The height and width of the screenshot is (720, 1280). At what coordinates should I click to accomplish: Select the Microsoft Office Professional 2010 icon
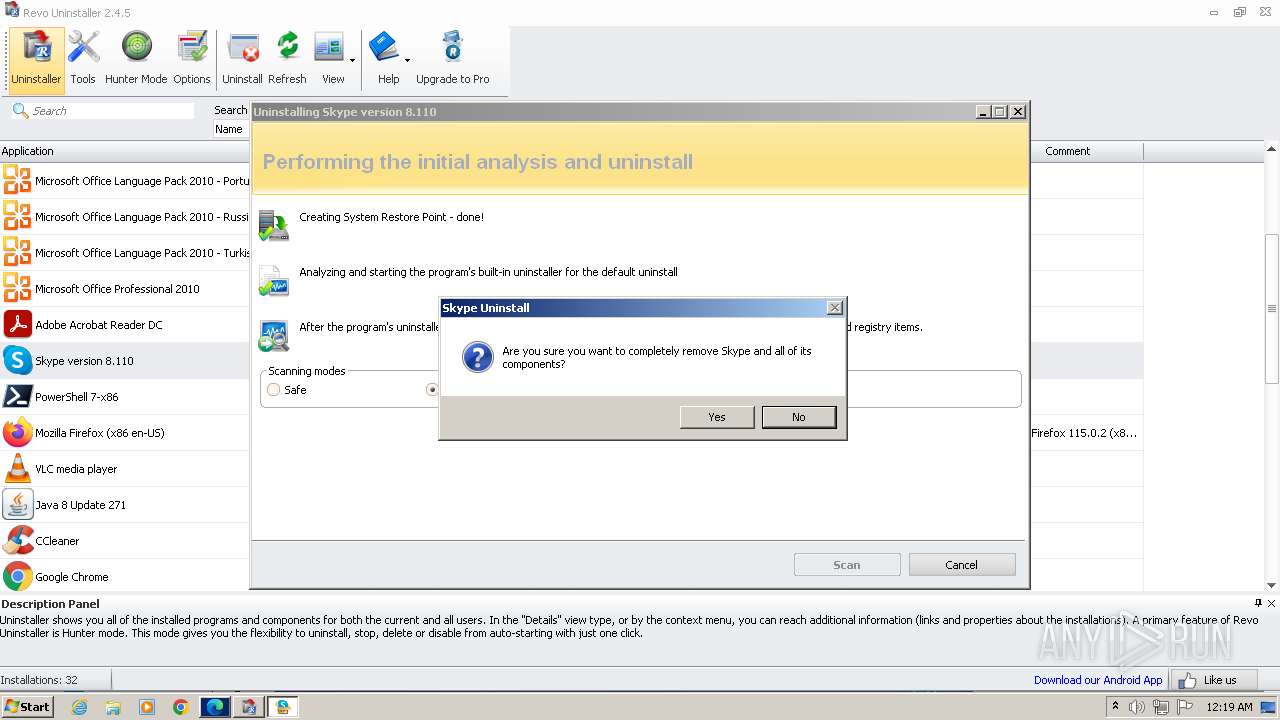click(17, 288)
